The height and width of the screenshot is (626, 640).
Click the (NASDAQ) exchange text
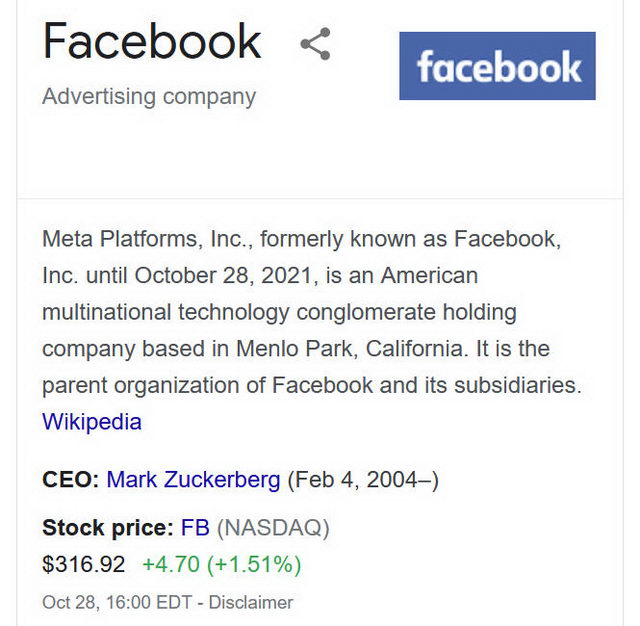[273, 527]
